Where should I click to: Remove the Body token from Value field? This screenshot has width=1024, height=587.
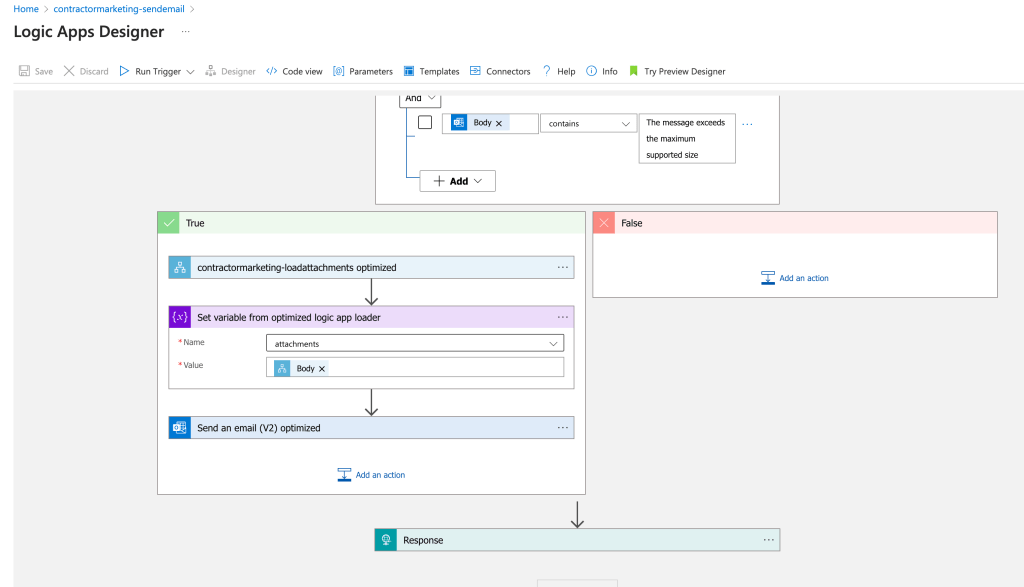click(322, 369)
